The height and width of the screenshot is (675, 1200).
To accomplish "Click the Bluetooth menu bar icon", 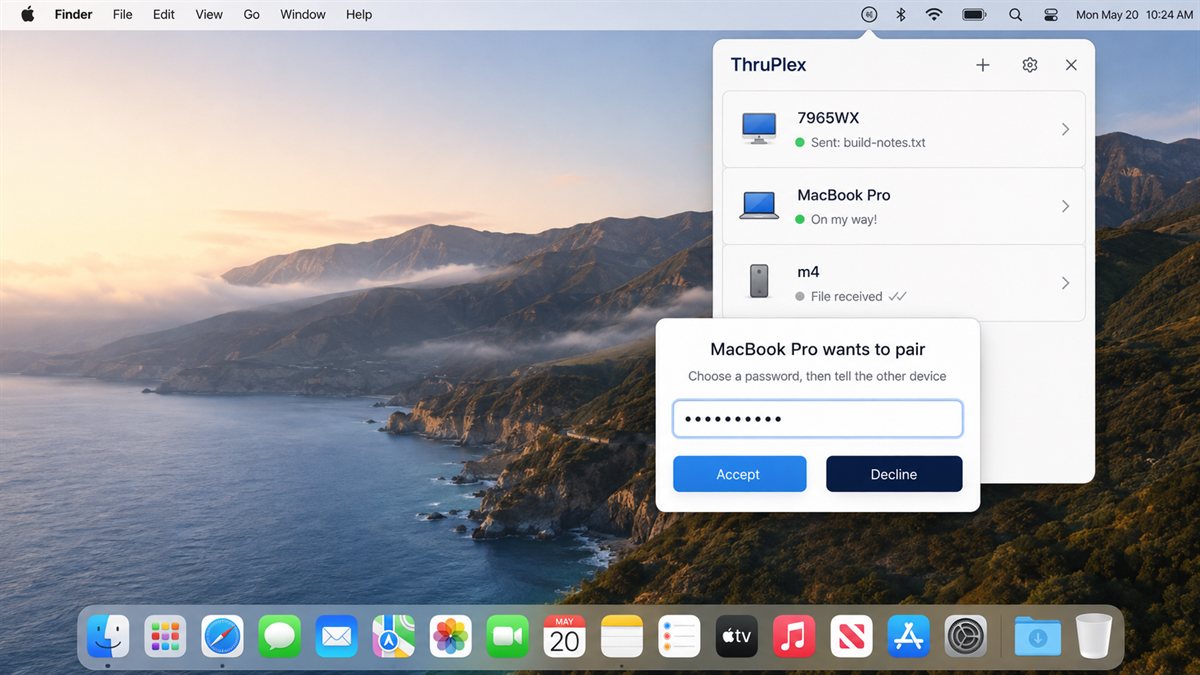I will pos(900,15).
